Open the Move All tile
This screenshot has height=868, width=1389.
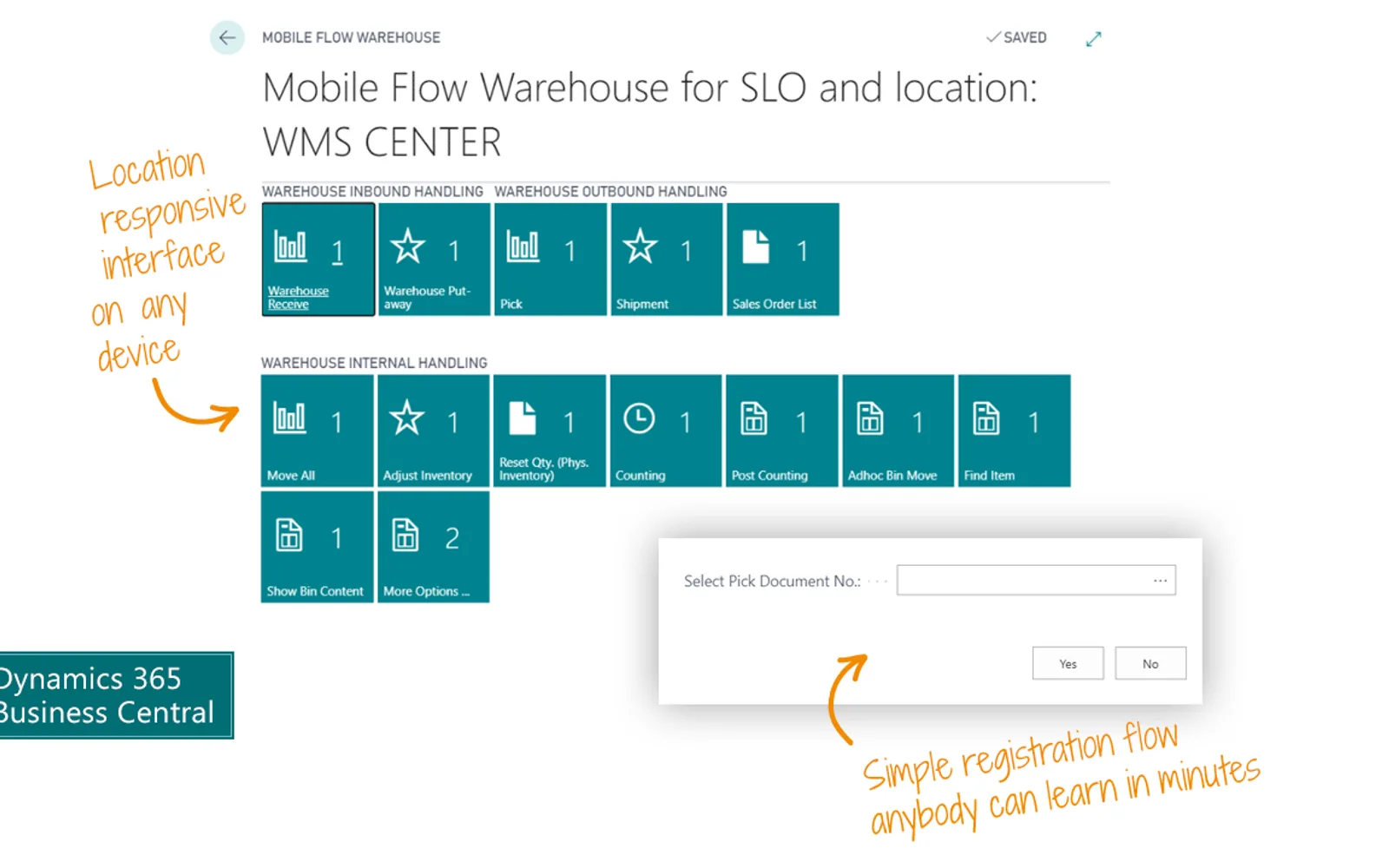click(318, 431)
